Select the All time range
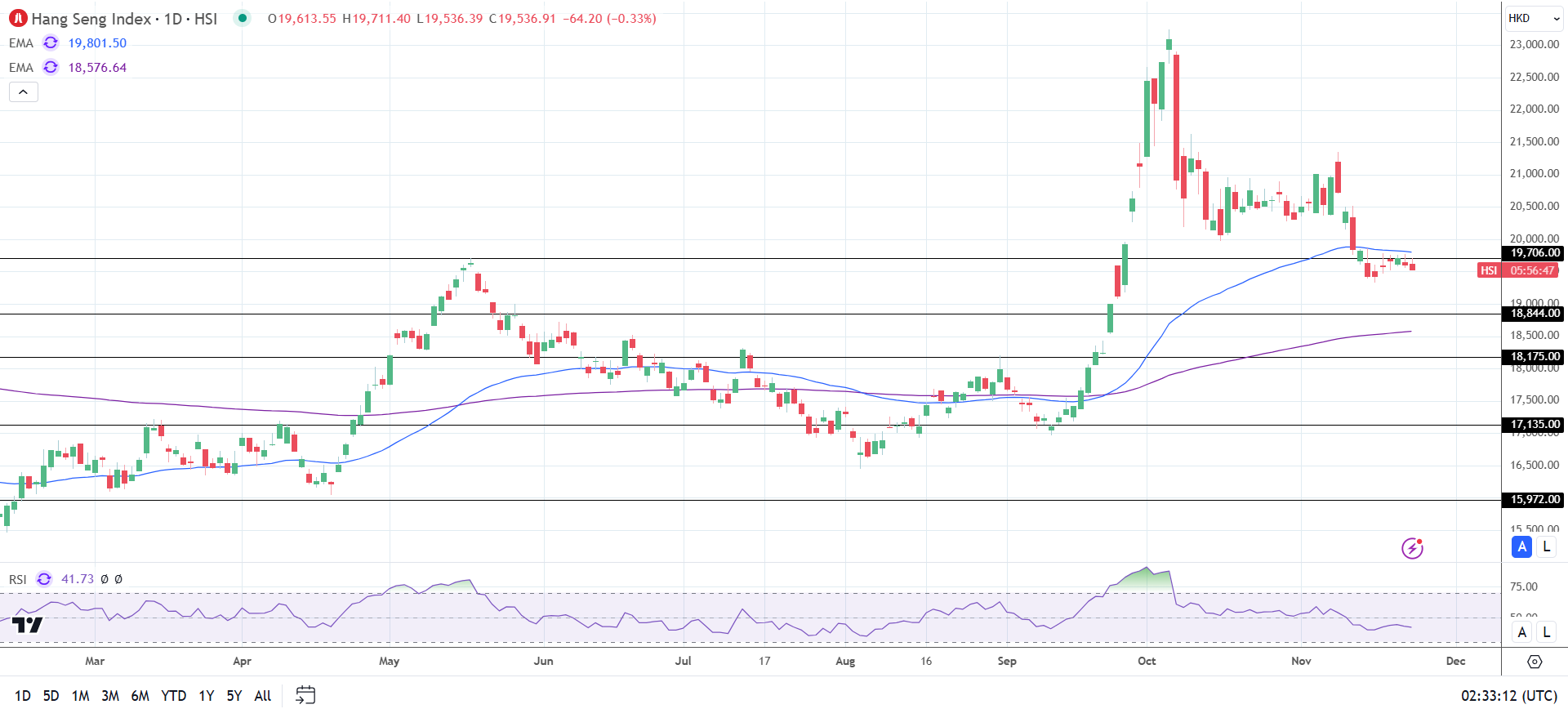This screenshot has height=709, width=1568. click(x=263, y=696)
